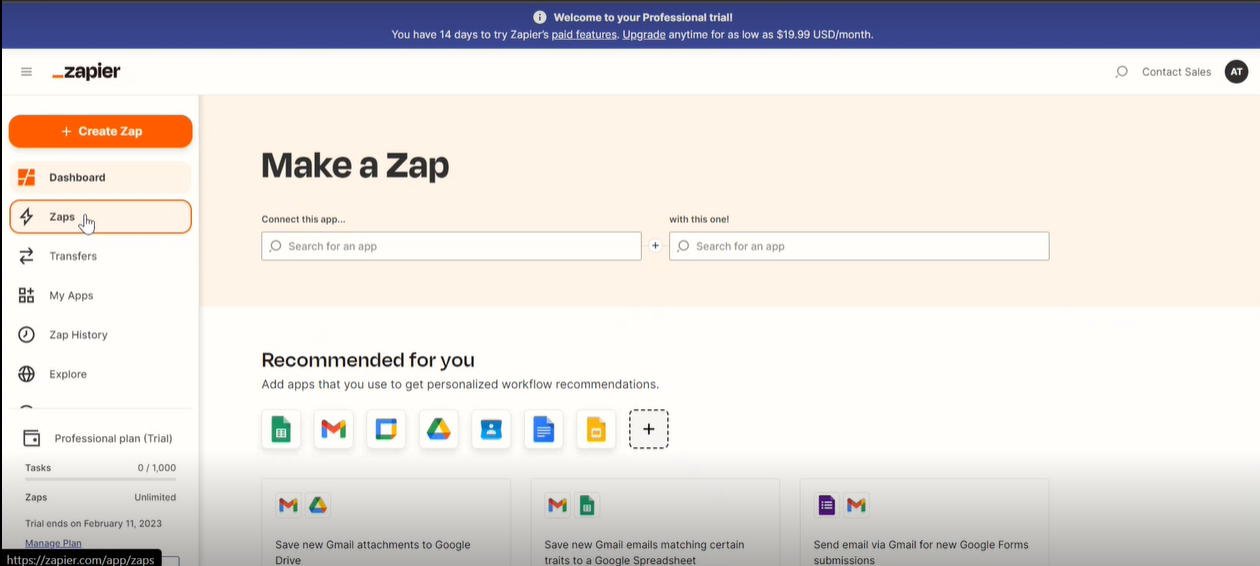The image size is (1260, 566).
Task: Click the 'Recommended for you' heading
Action: (x=368, y=360)
